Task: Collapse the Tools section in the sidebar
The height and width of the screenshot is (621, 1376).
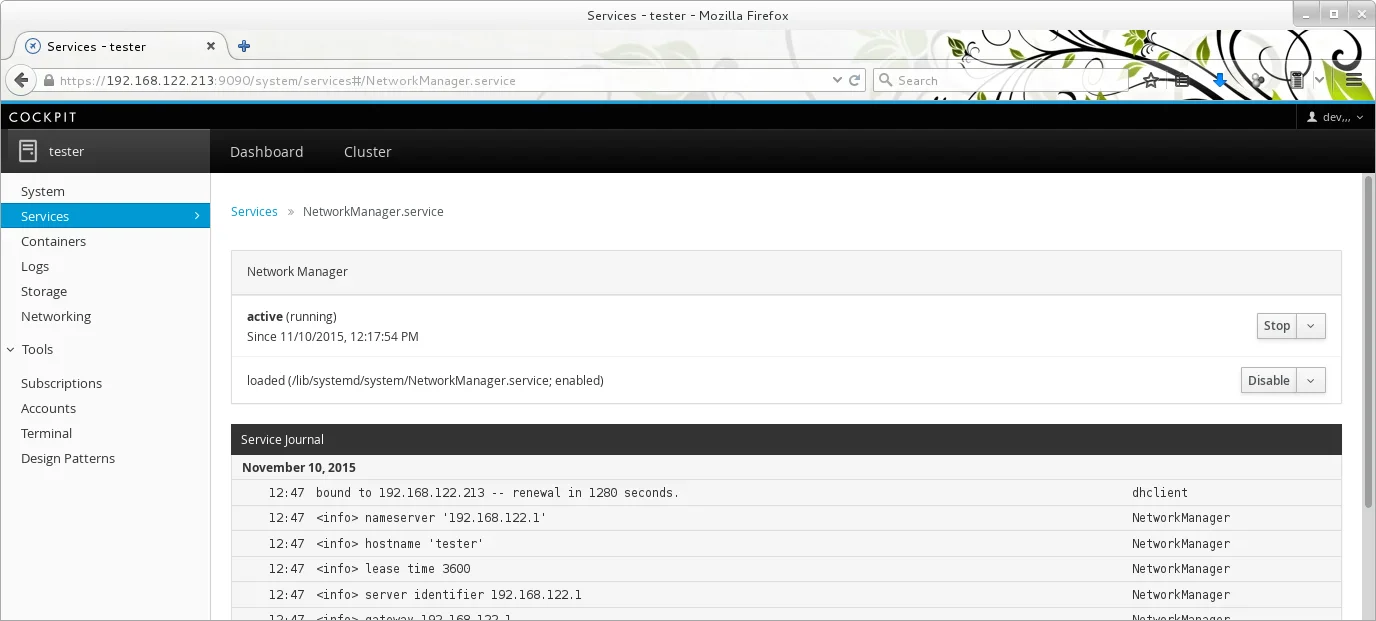Action: (x=11, y=349)
